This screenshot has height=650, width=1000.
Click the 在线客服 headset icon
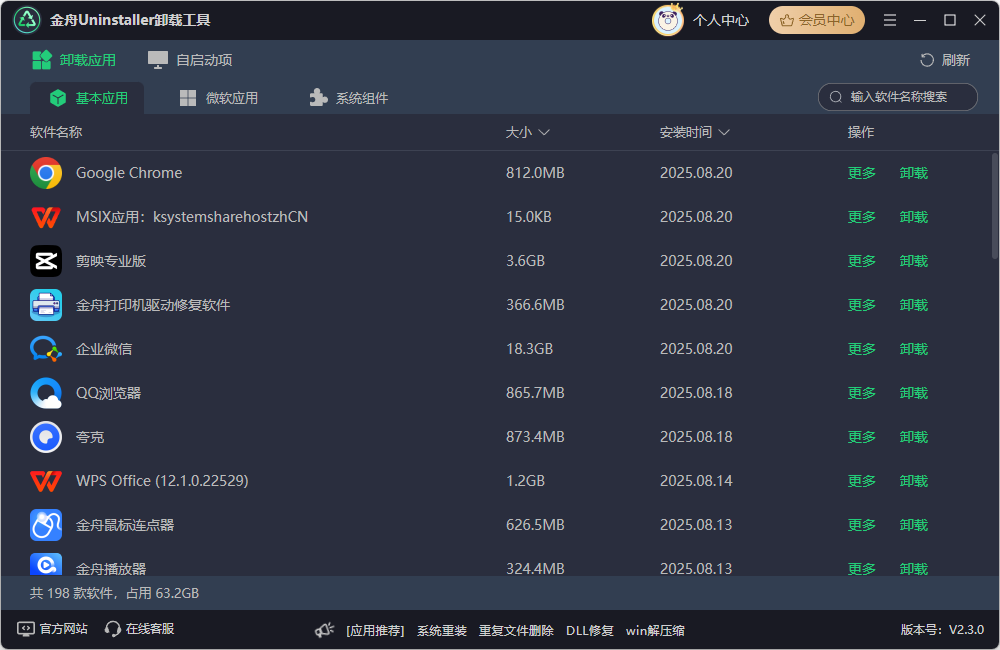tap(113, 629)
